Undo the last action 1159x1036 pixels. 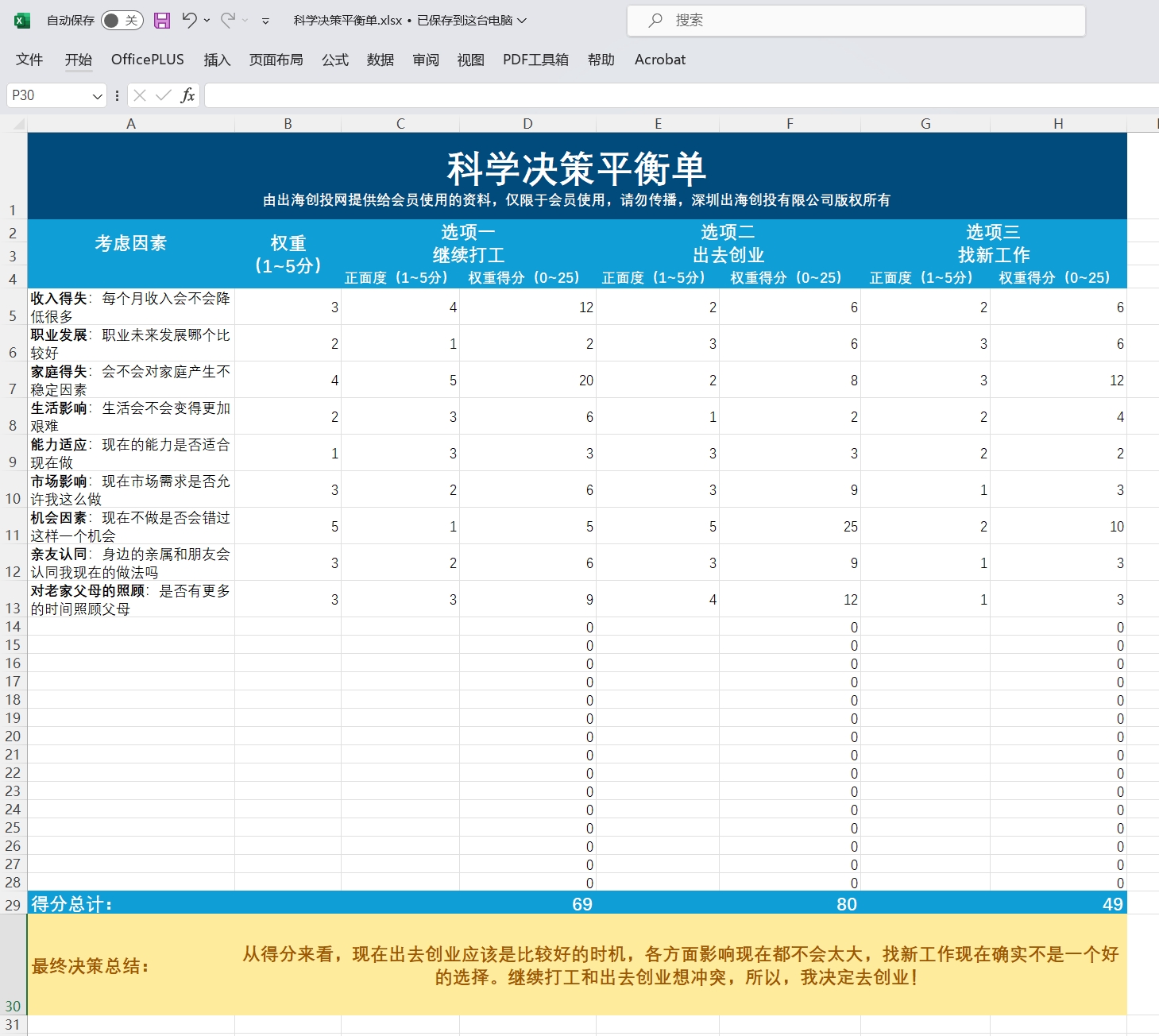(x=189, y=20)
